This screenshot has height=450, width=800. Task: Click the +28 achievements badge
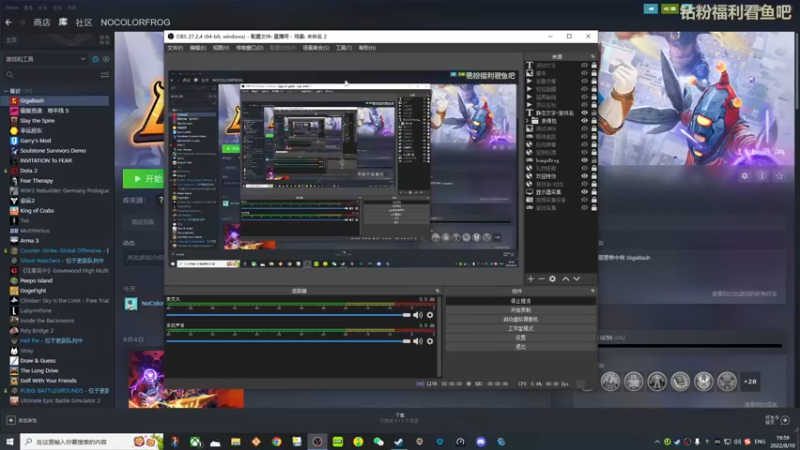(750, 382)
